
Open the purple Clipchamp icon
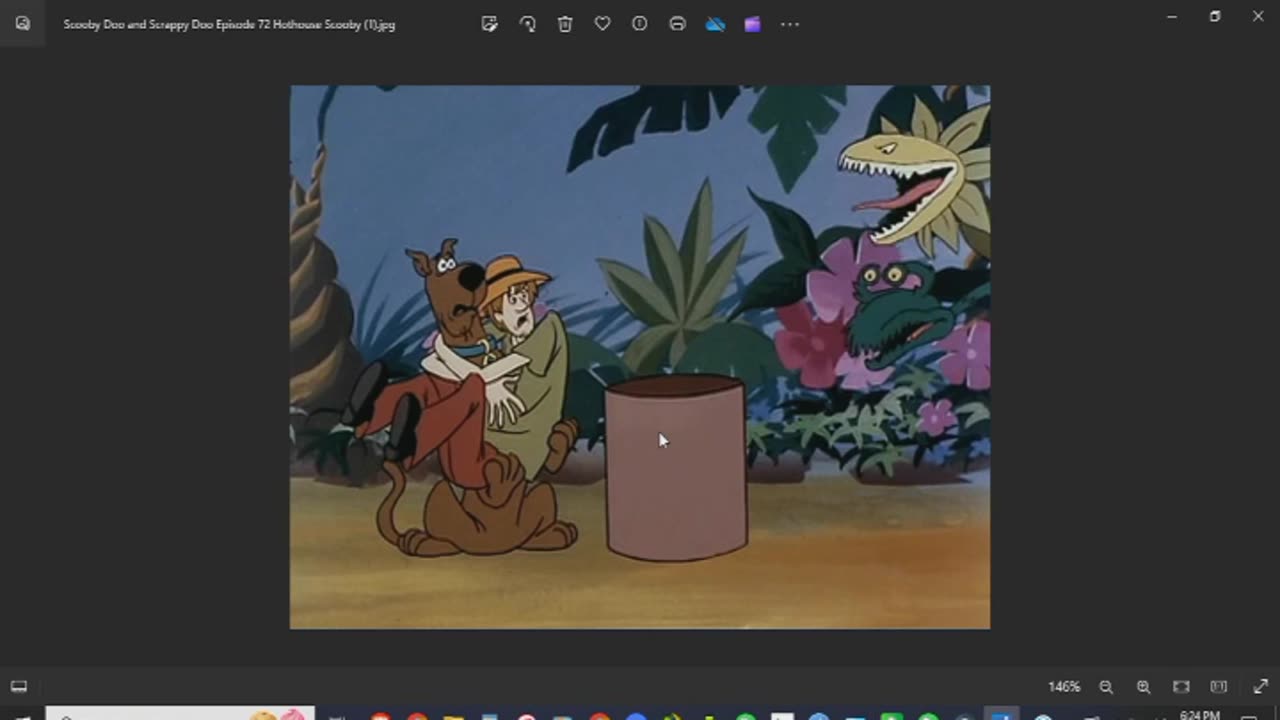(x=752, y=24)
